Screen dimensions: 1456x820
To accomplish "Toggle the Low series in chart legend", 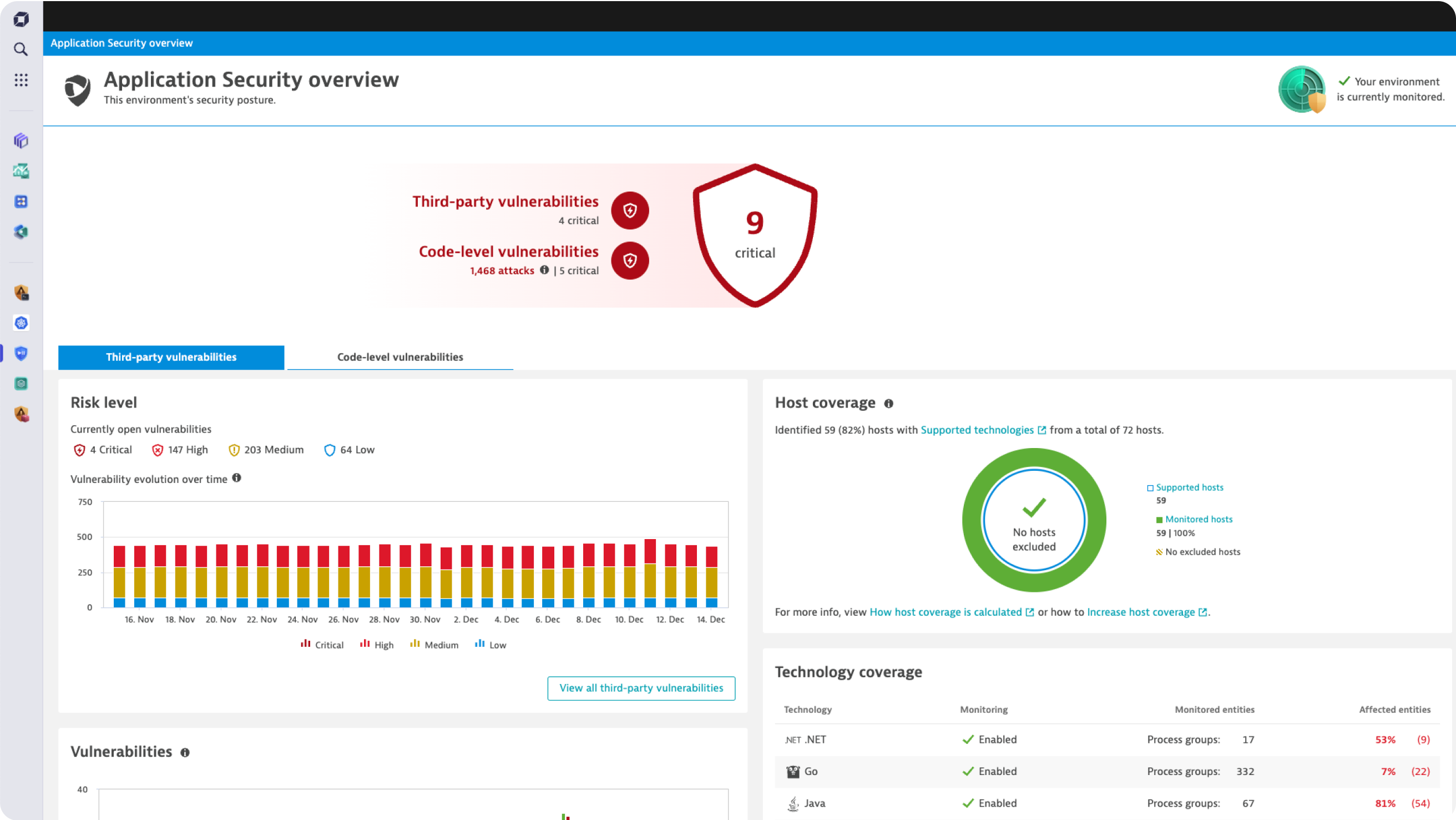I will 491,645.
